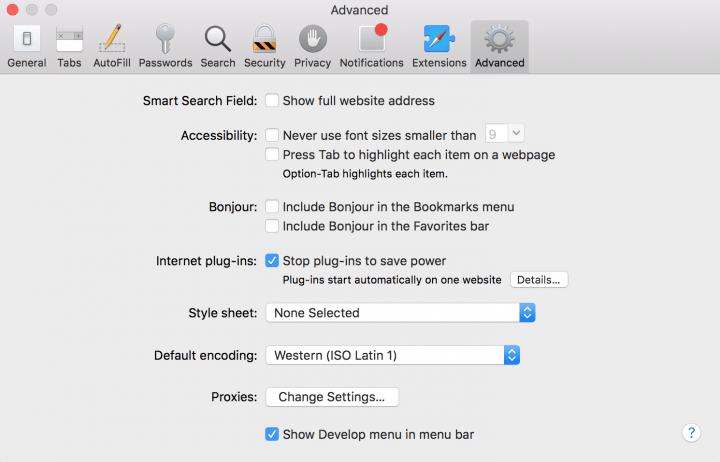Viewport: 720px width, 462px height.
Task: Open the Style sheet dropdown
Action: 400,313
